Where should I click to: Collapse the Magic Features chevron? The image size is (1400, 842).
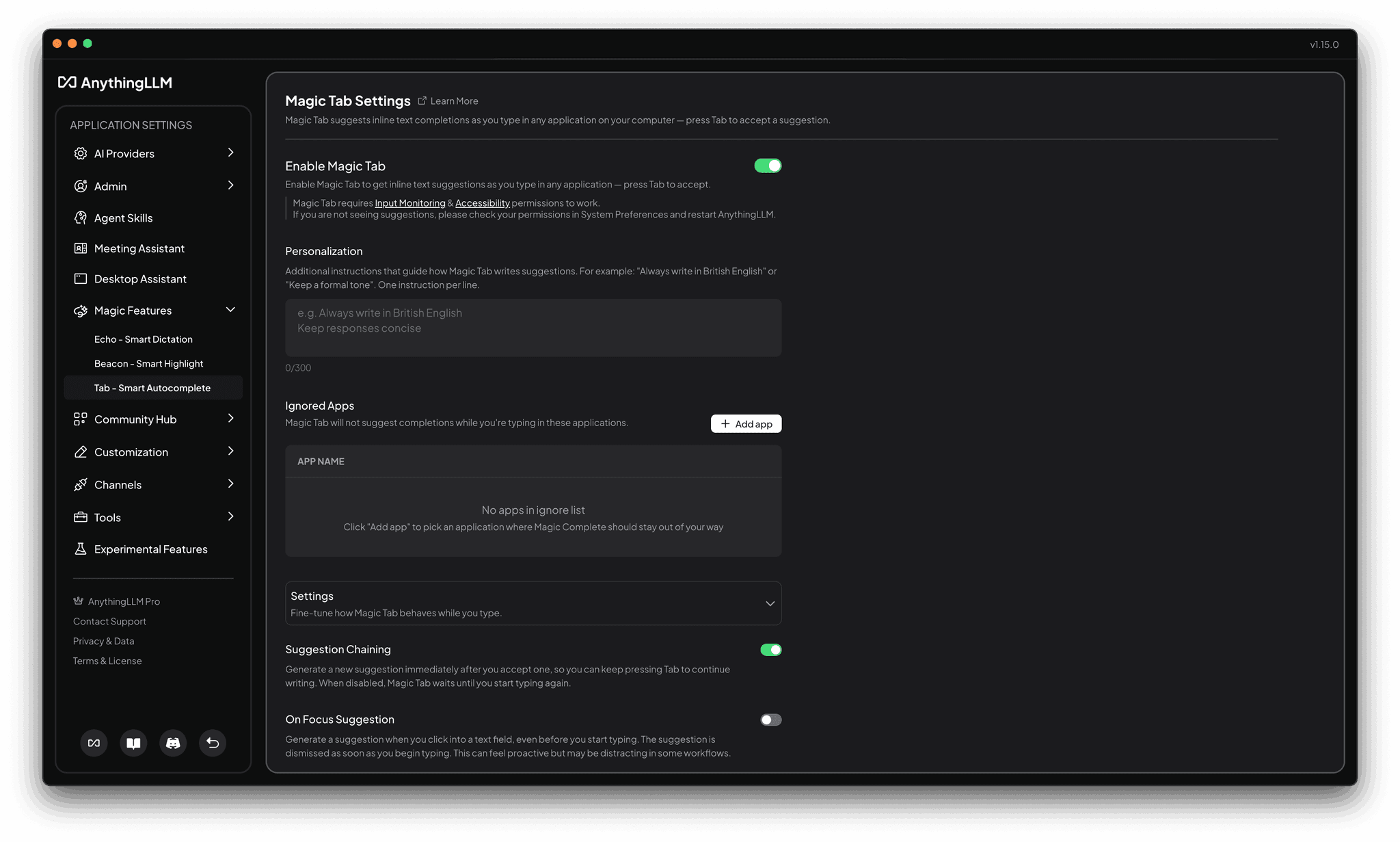pyautogui.click(x=230, y=310)
